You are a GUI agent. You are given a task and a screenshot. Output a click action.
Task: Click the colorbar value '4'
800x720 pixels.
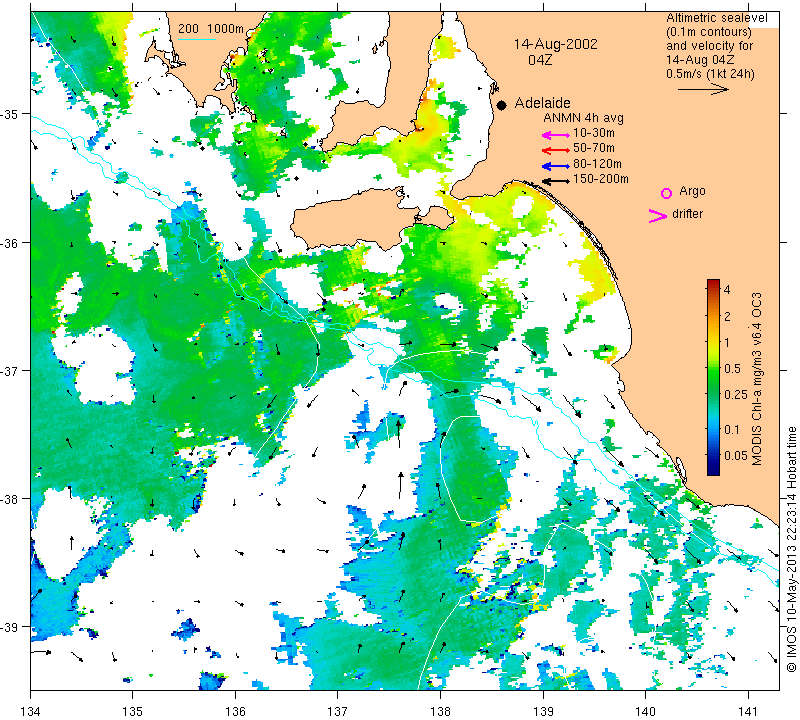tap(727, 290)
